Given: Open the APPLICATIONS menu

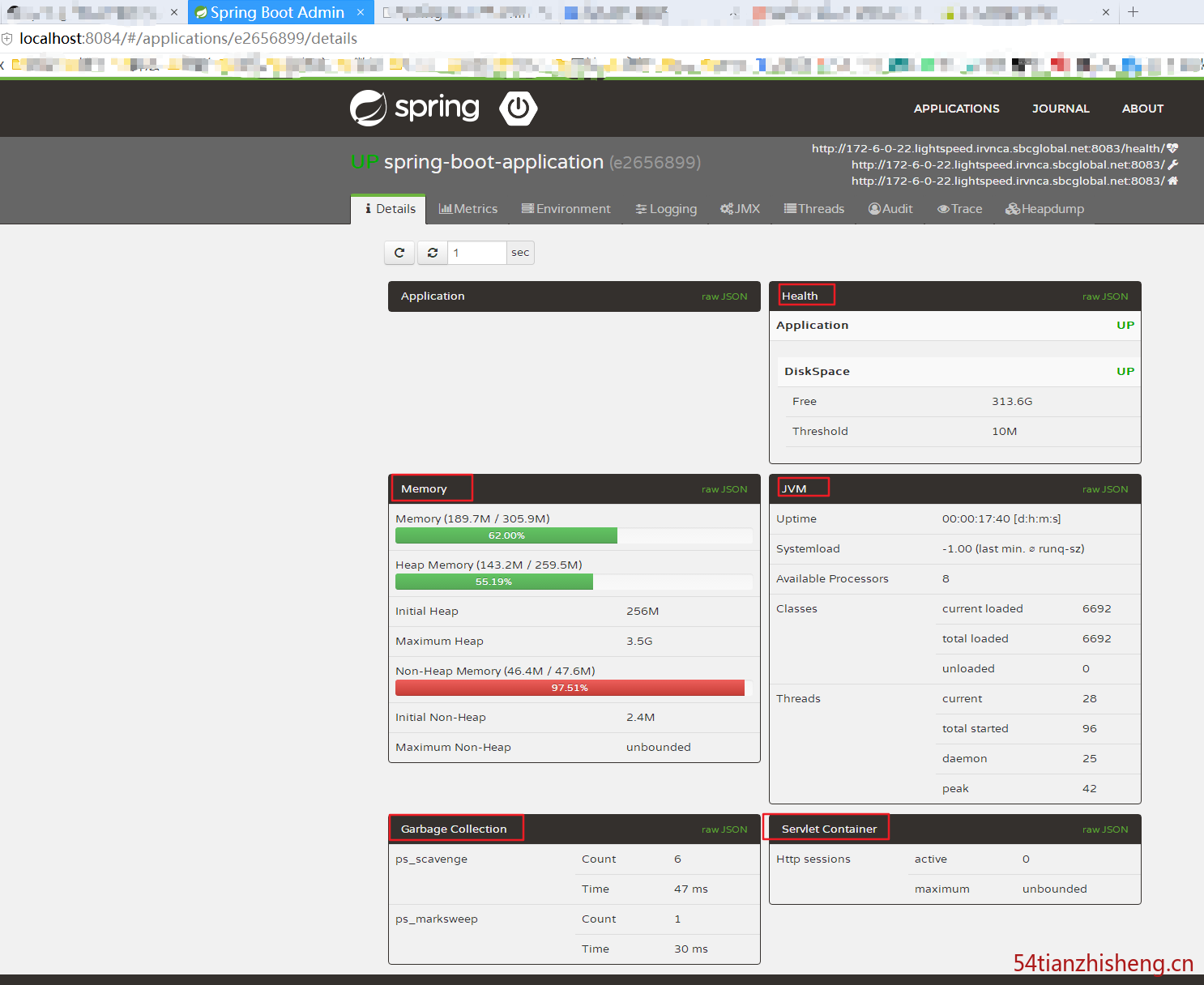Looking at the screenshot, I should point(956,109).
